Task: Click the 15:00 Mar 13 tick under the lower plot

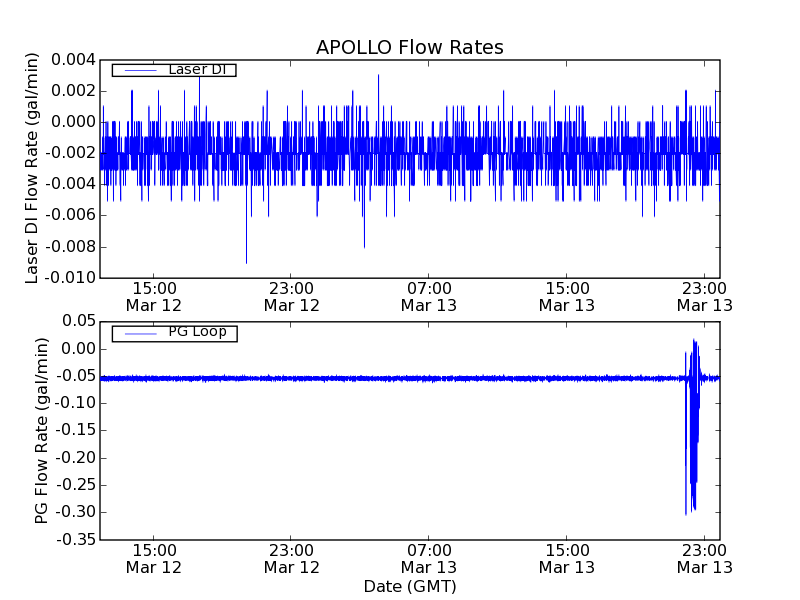Action: [567, 558]
